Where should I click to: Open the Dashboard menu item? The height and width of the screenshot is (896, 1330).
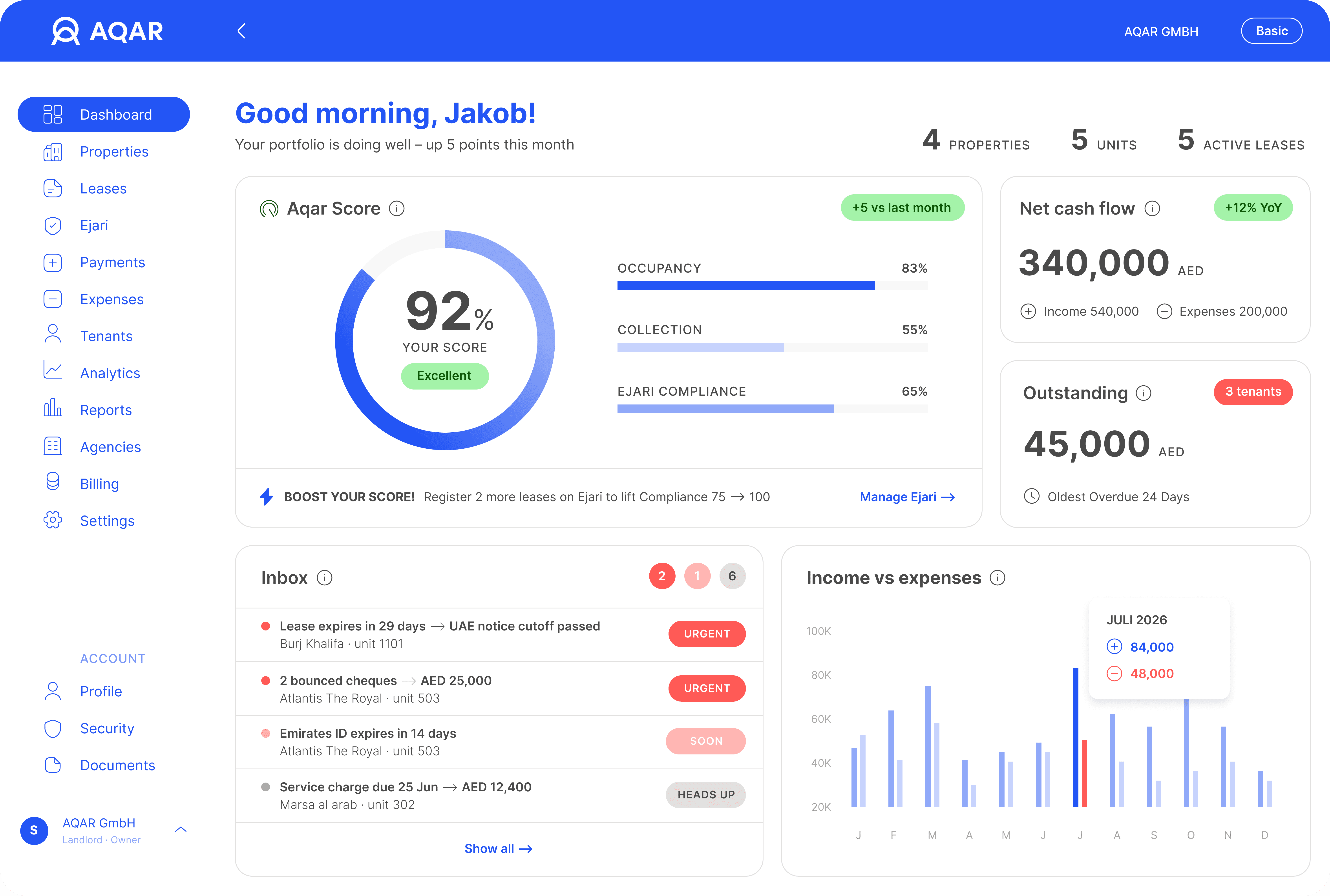click(104, 114)
